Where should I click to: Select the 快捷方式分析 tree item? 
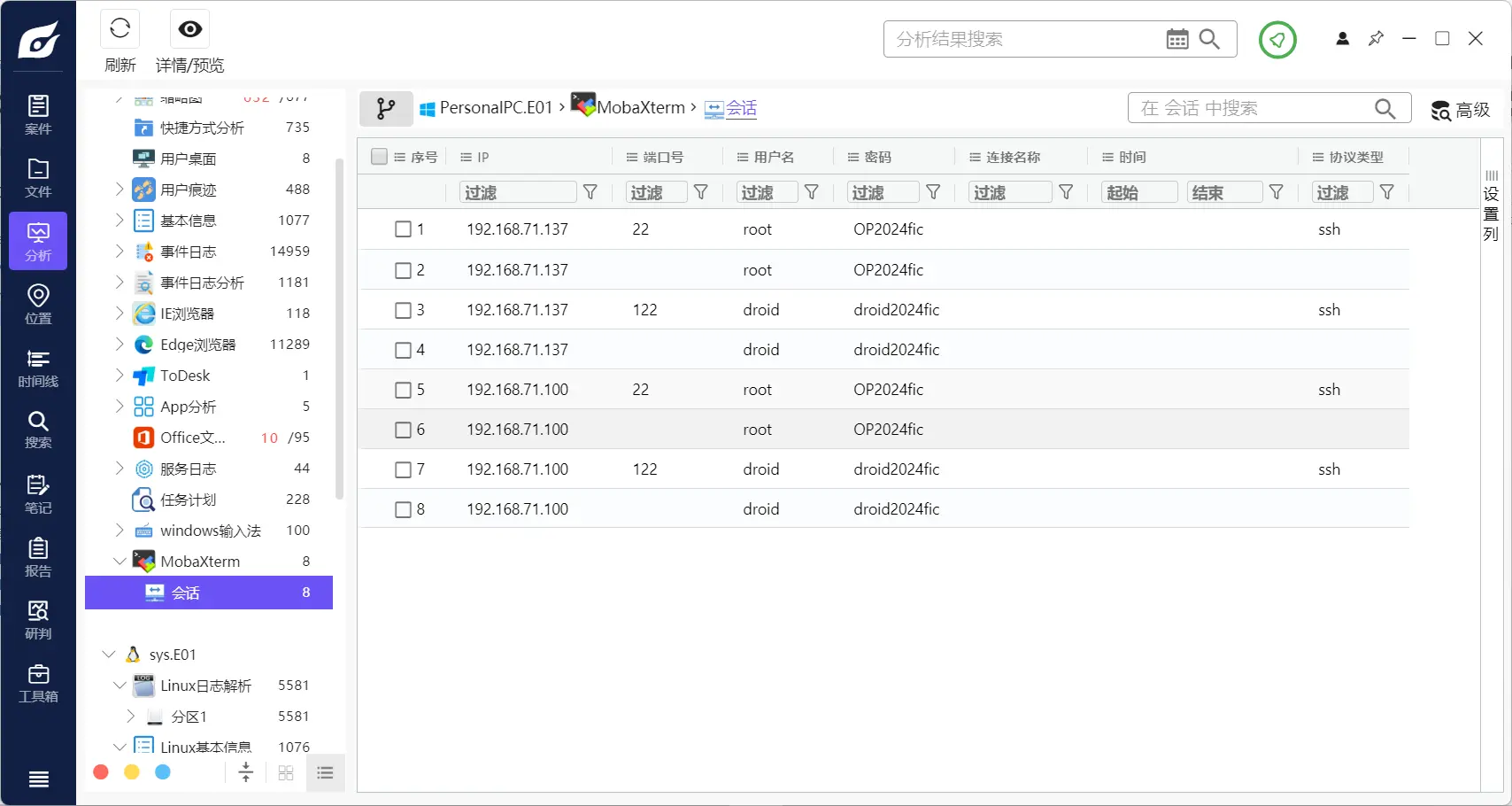coord(202,128)
